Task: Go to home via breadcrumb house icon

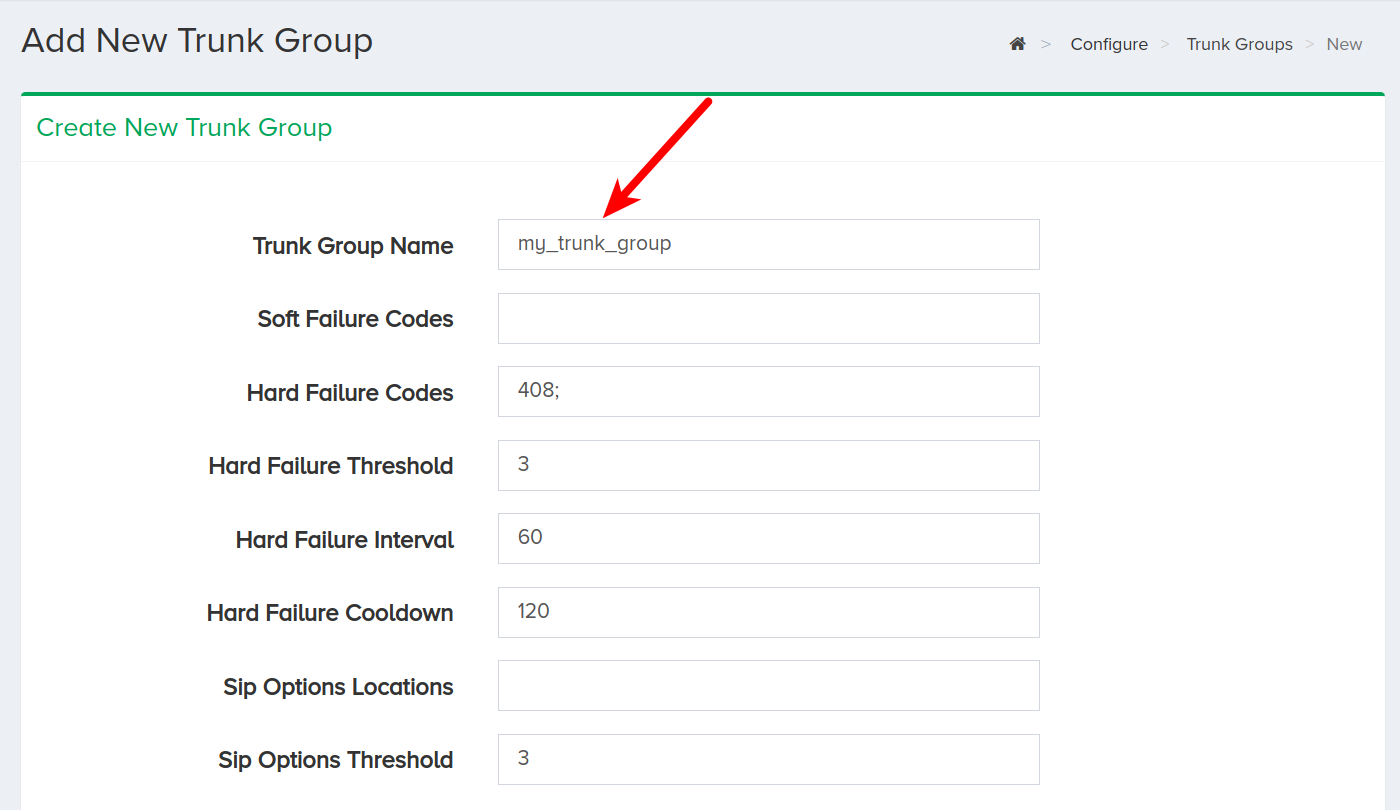Action: pyautogui.click(x=1017, y=44)
